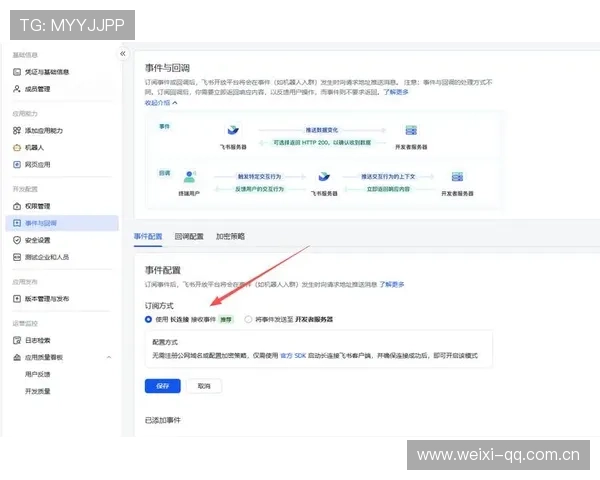600x480 pixels.
Task: Open 成员管理 in sidebar
Action: coord(38,89)
